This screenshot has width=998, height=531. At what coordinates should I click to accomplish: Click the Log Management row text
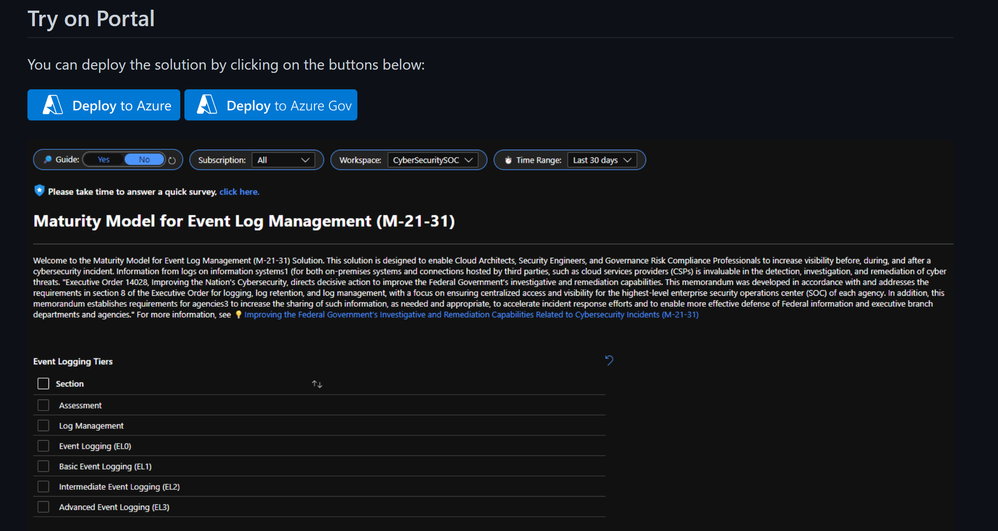coord(91,426)
